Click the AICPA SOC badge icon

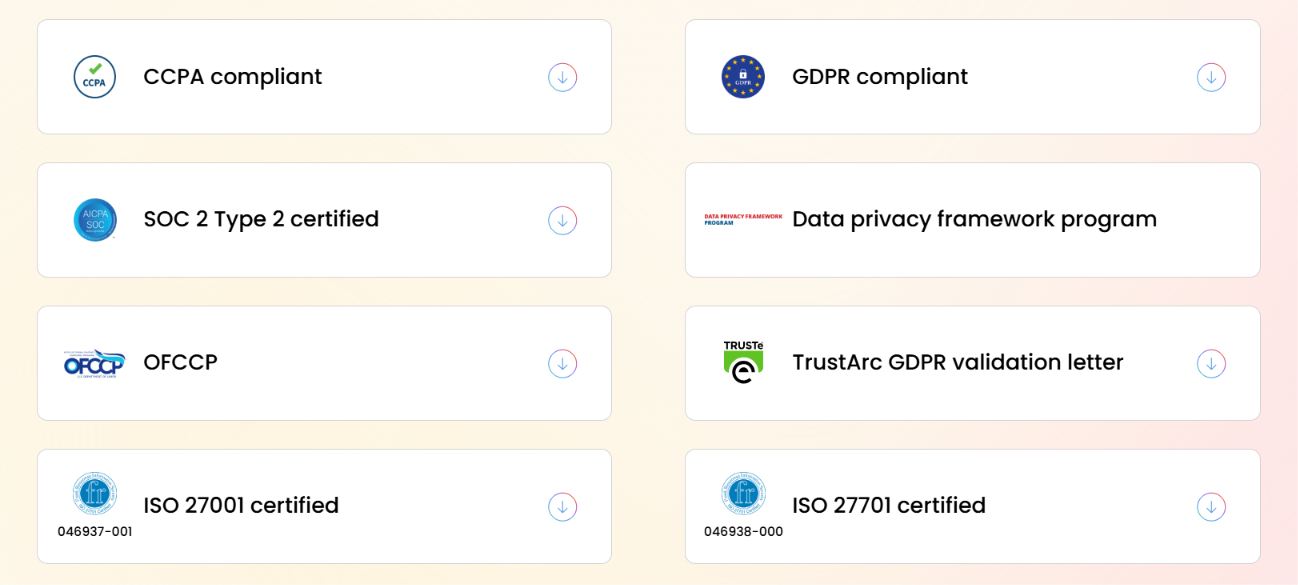tap(95, 220)
